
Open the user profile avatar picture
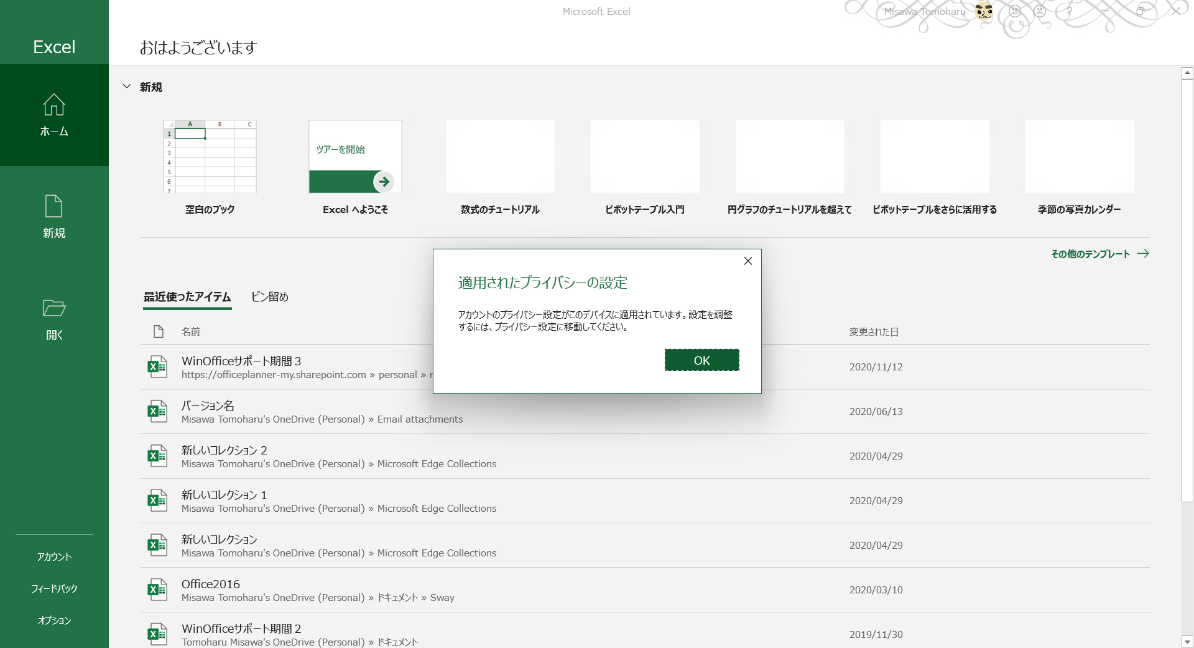[x=984, y=11]
